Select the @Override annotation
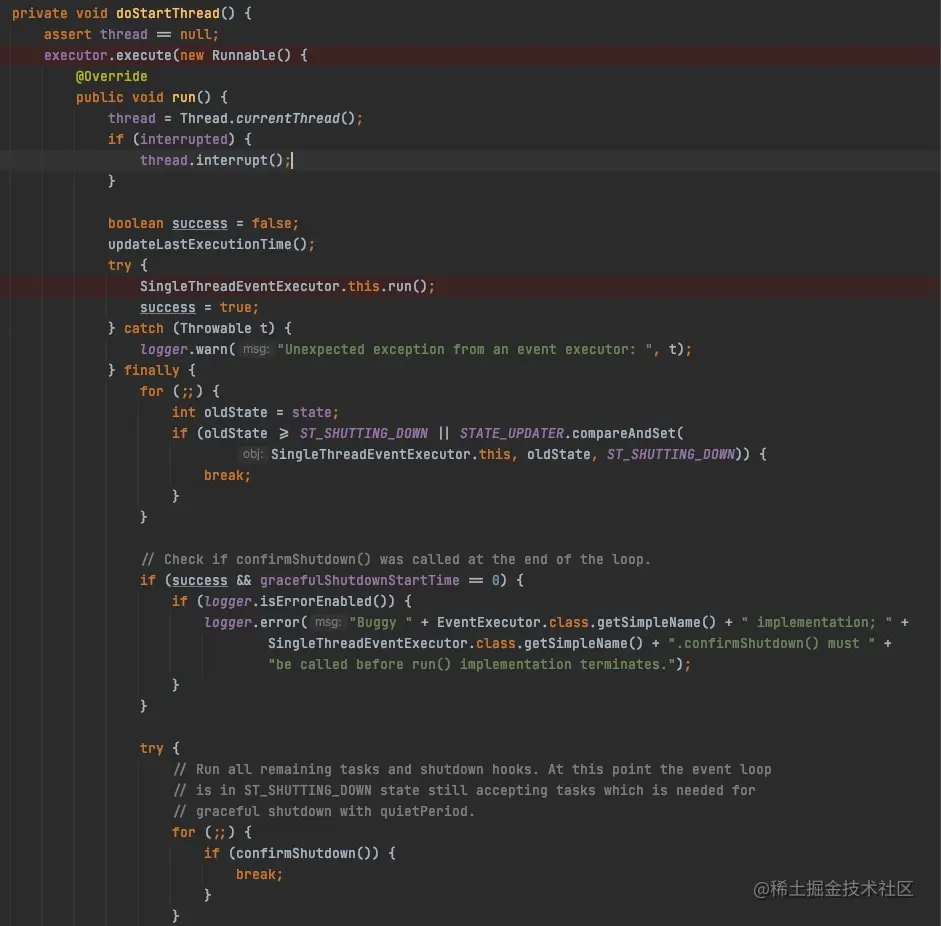This screenshot has height=926, width=941. point(112,75)
